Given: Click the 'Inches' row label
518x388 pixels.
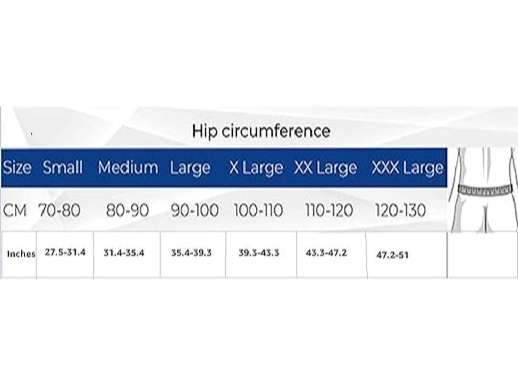Looking at the screenshot, I should pos(21,254).
